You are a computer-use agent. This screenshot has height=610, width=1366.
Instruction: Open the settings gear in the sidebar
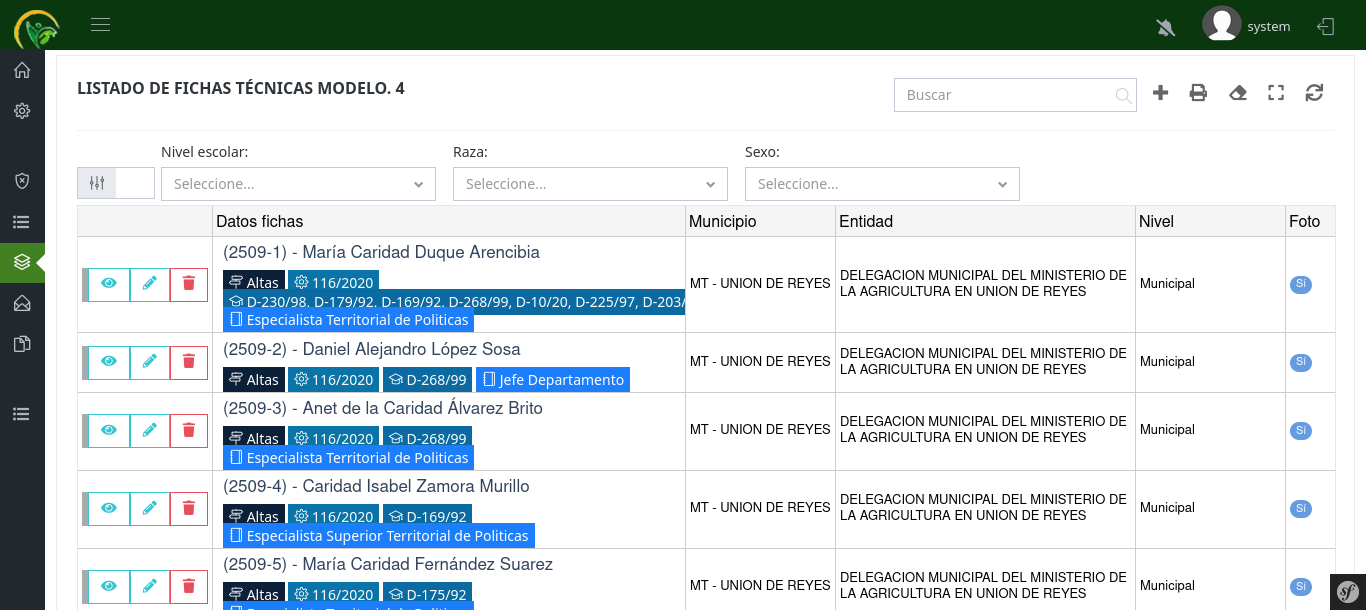pyautogui.click(x=22, y=111)
